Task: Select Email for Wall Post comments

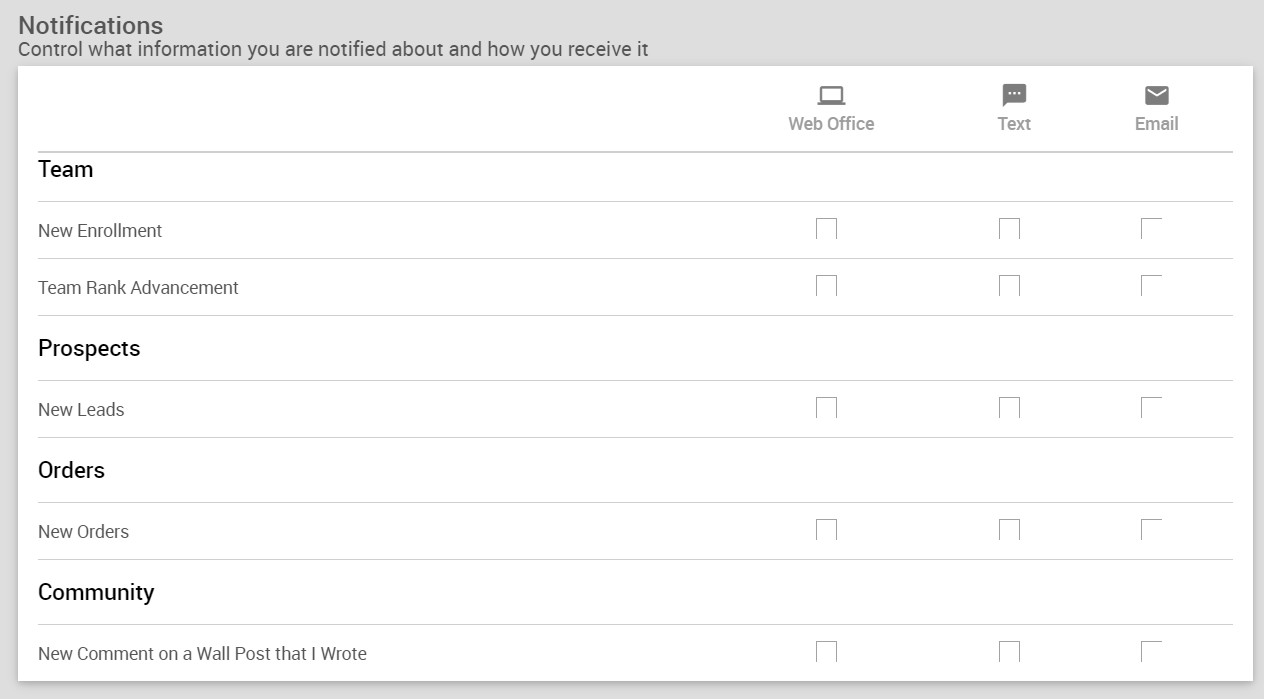Action: (1152, 652)
